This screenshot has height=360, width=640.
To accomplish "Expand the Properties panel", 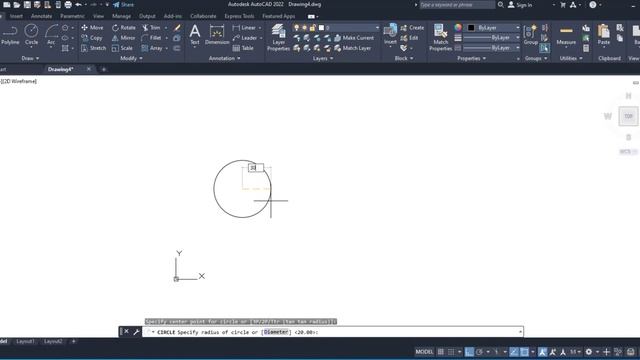I will (x=471, y=58).
